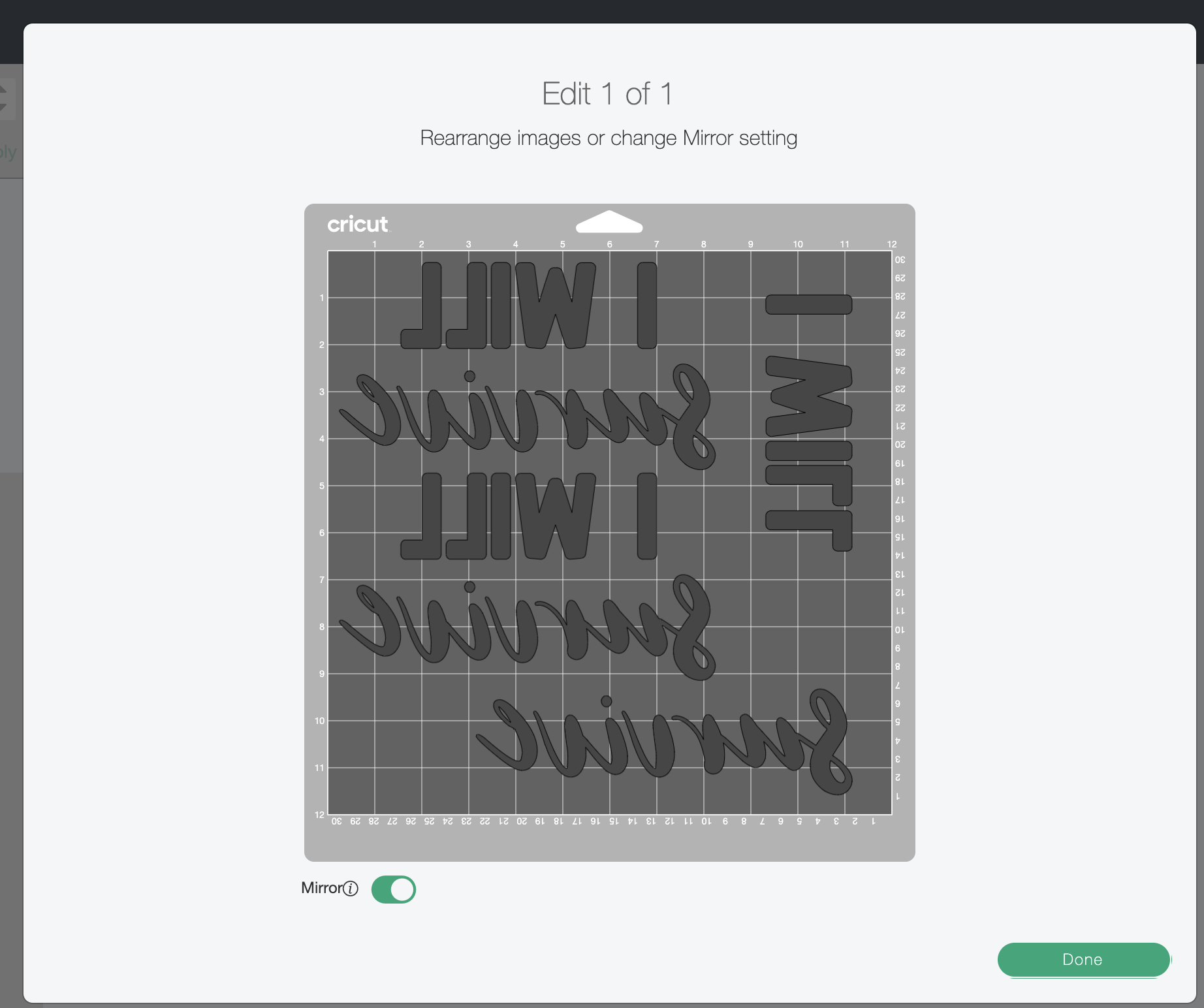This screenshot has height=1008, width=1204.
Task: Click the dot above the bottom script "i"
Action: 607,701
